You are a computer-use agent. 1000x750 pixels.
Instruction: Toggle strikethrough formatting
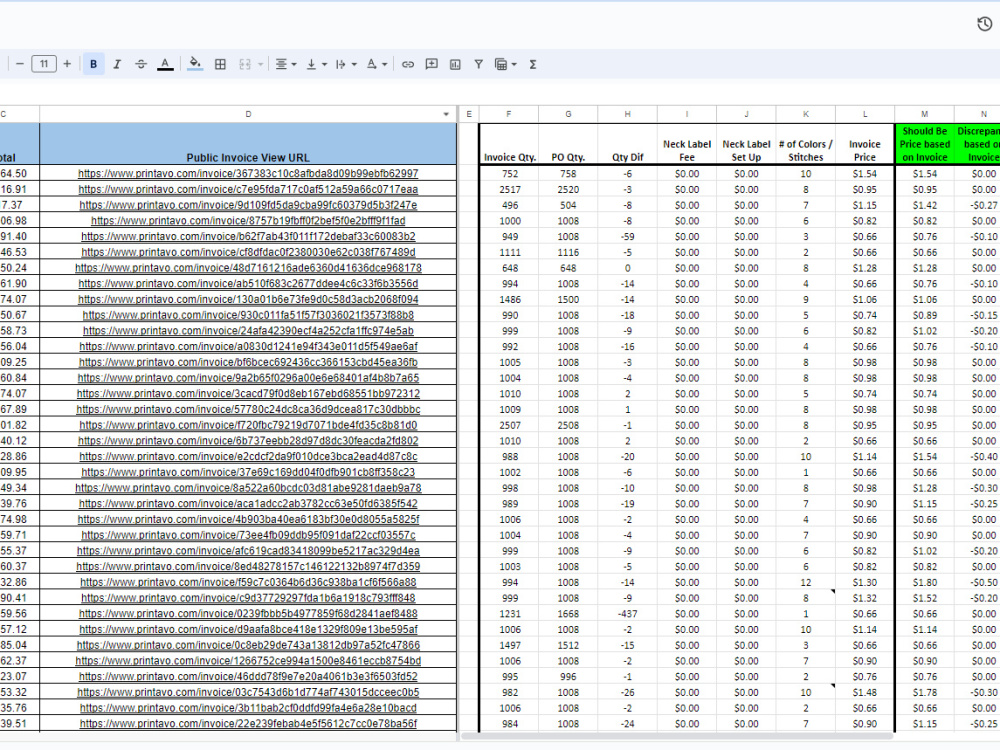pyautogui.click(x=141, y=64)
